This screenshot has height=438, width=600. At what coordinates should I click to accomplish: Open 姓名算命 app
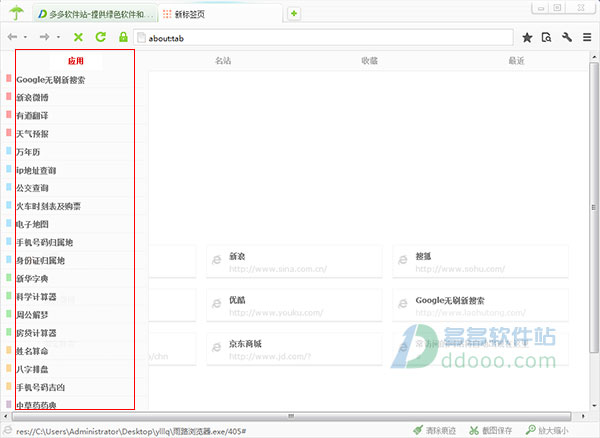pyautogui.click(x=32, y=351)
